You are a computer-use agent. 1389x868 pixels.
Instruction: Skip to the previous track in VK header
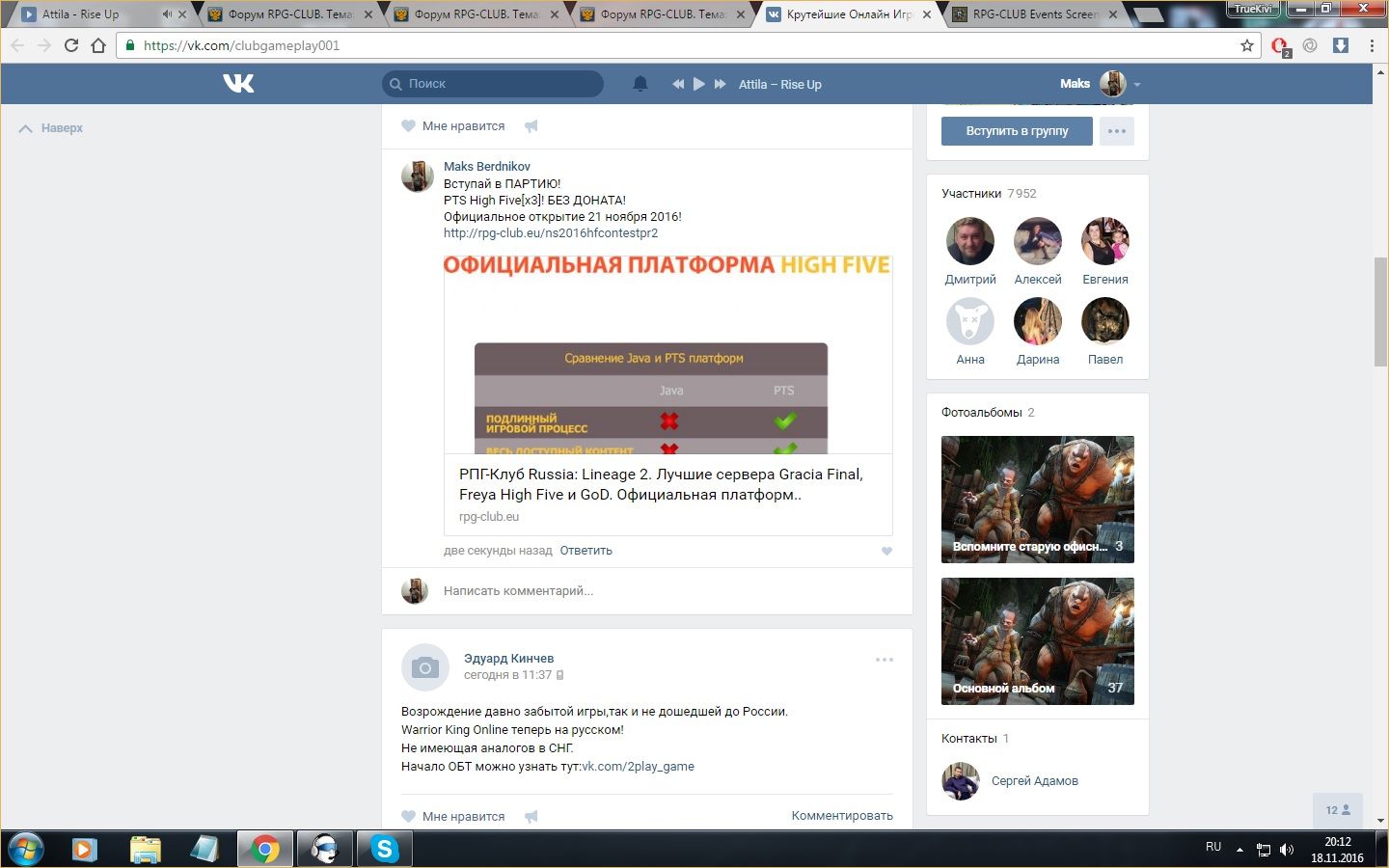678,84
